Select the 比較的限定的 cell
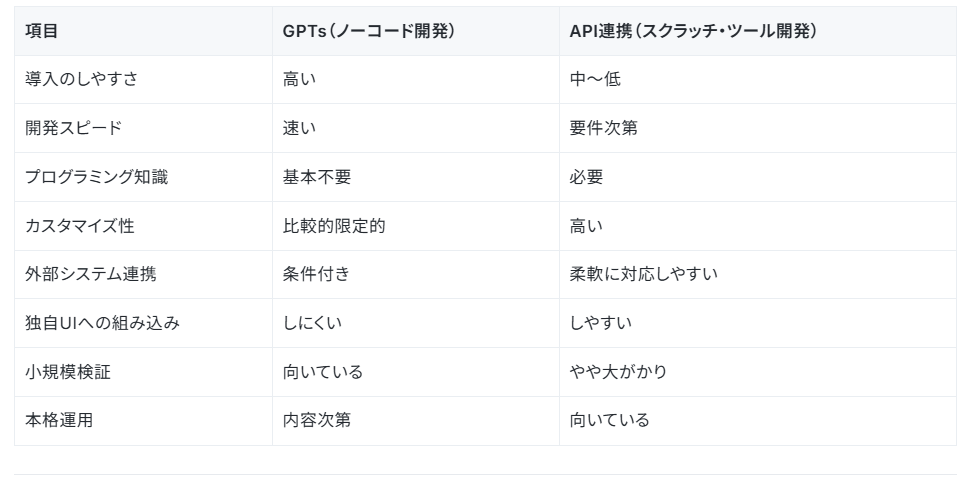 pyautogui.click(x=415, y=226)
